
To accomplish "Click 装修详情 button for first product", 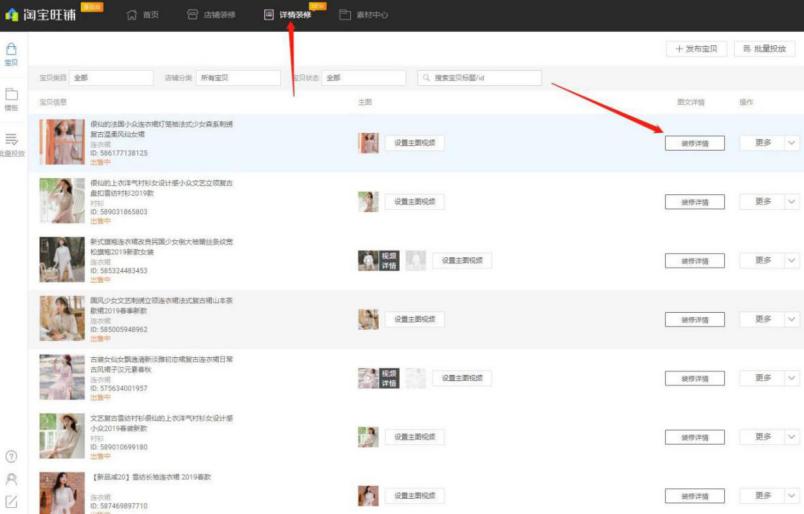I will [695, 143].
